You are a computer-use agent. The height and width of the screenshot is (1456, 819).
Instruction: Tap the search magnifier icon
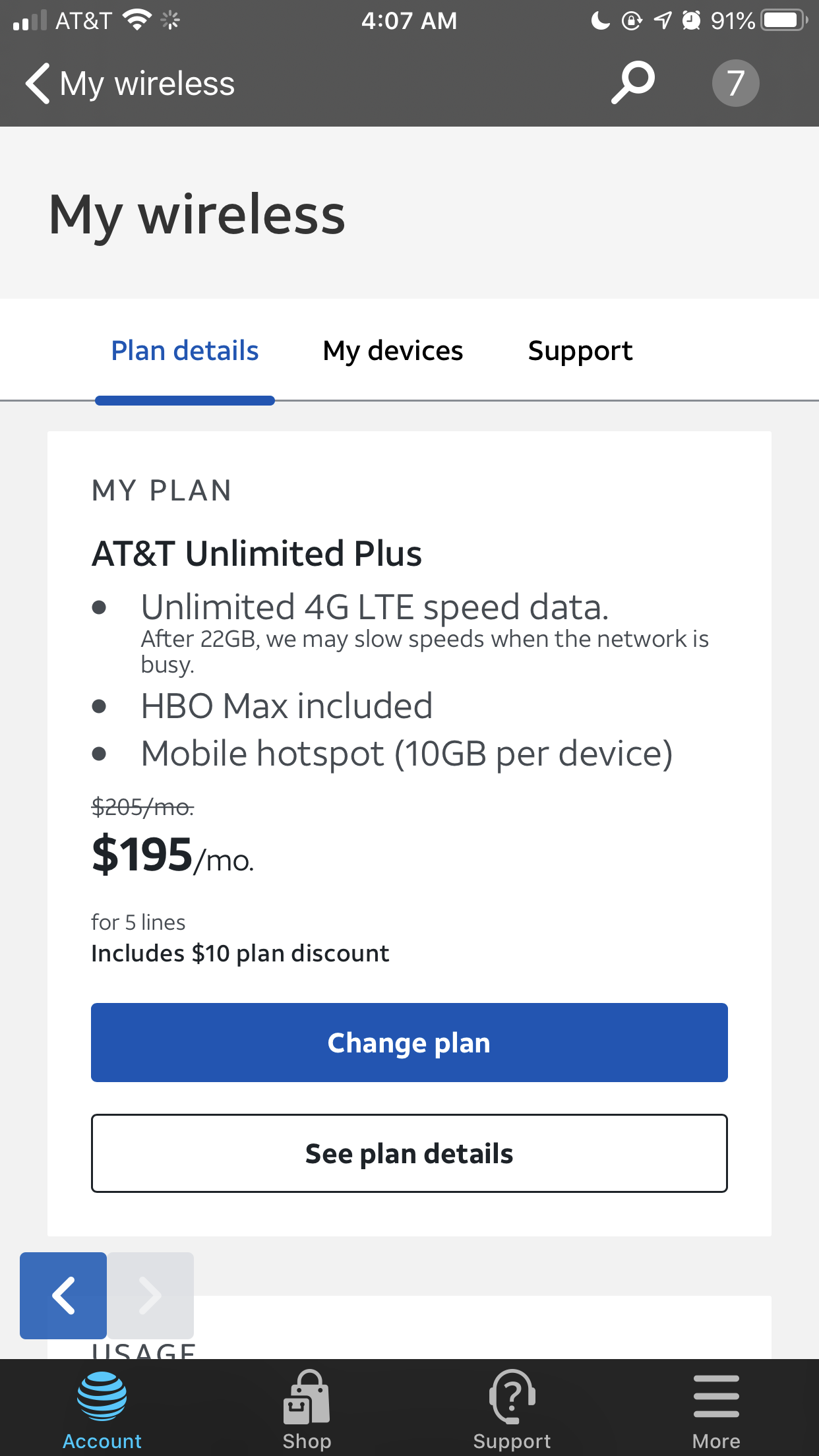coord(633,83)
